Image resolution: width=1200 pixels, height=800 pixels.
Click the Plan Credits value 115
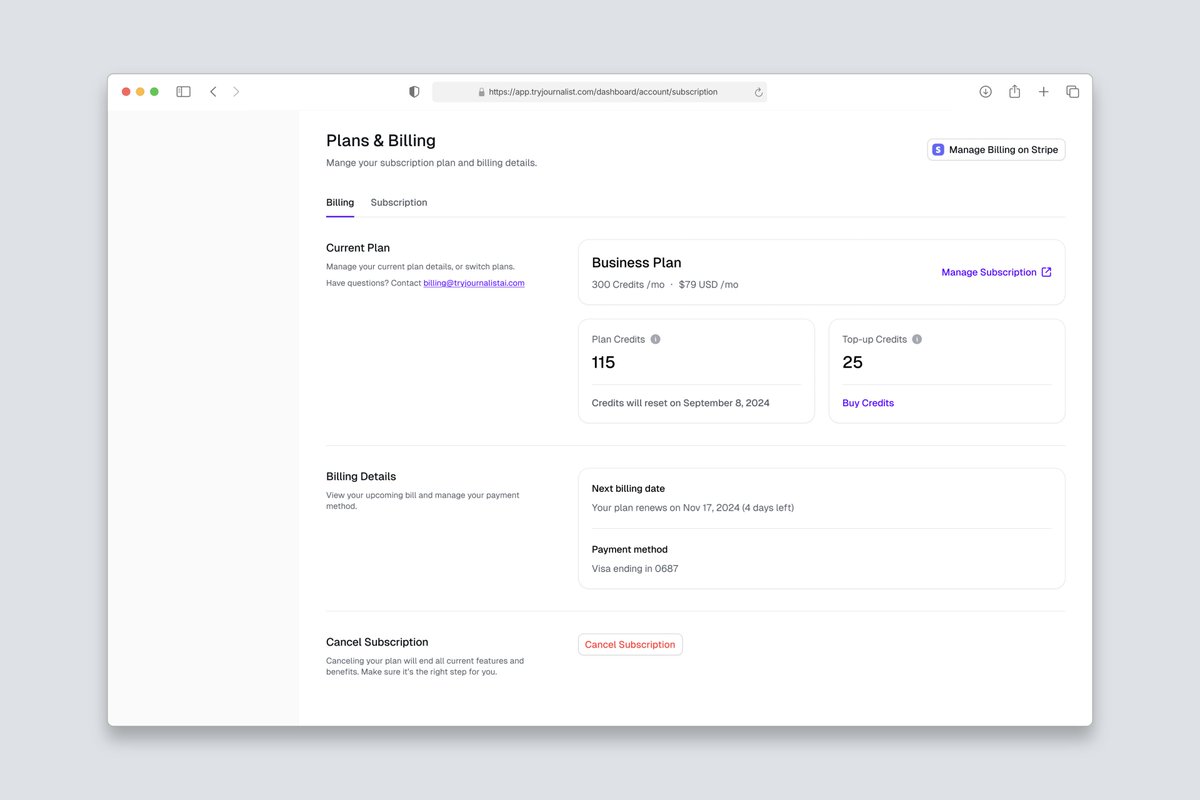coord(603,362)
